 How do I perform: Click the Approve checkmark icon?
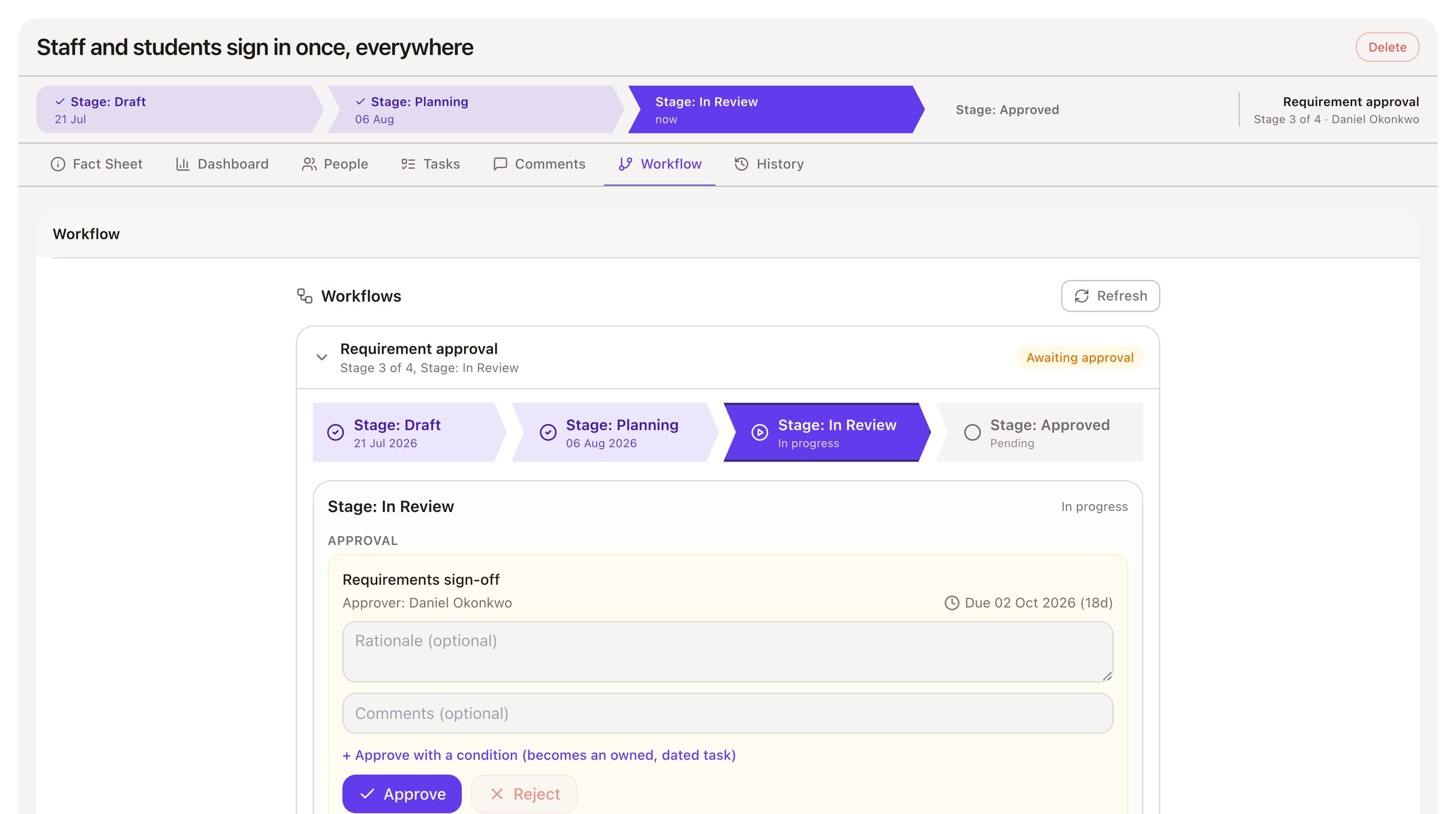[x=367, y=794]
